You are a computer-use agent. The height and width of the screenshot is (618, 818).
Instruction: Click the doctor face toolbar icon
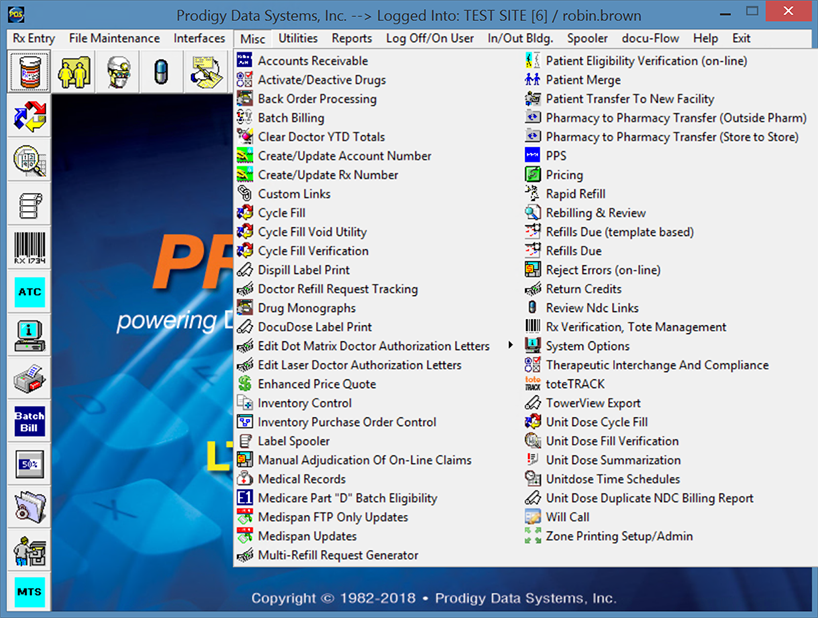click(119, 73)
